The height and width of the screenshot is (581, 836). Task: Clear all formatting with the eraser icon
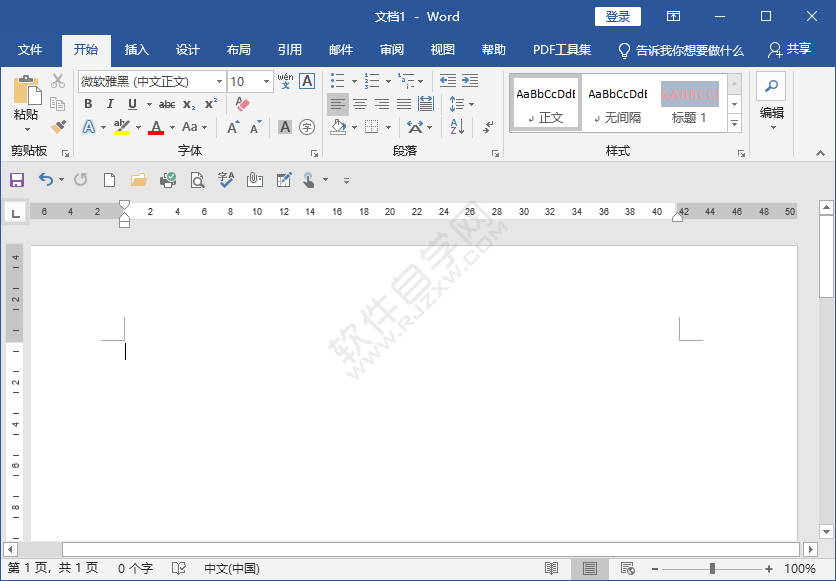(242, 102)
